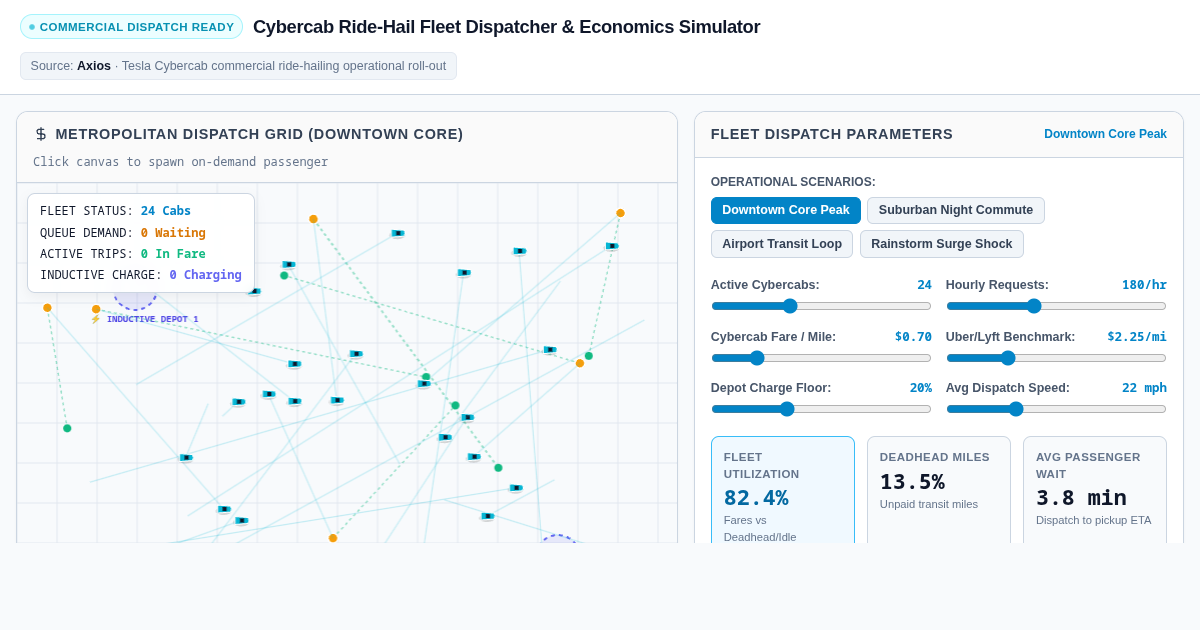
Task: Click the '0 Waiting' queue demand value
Action: click(x=173, y=233)
